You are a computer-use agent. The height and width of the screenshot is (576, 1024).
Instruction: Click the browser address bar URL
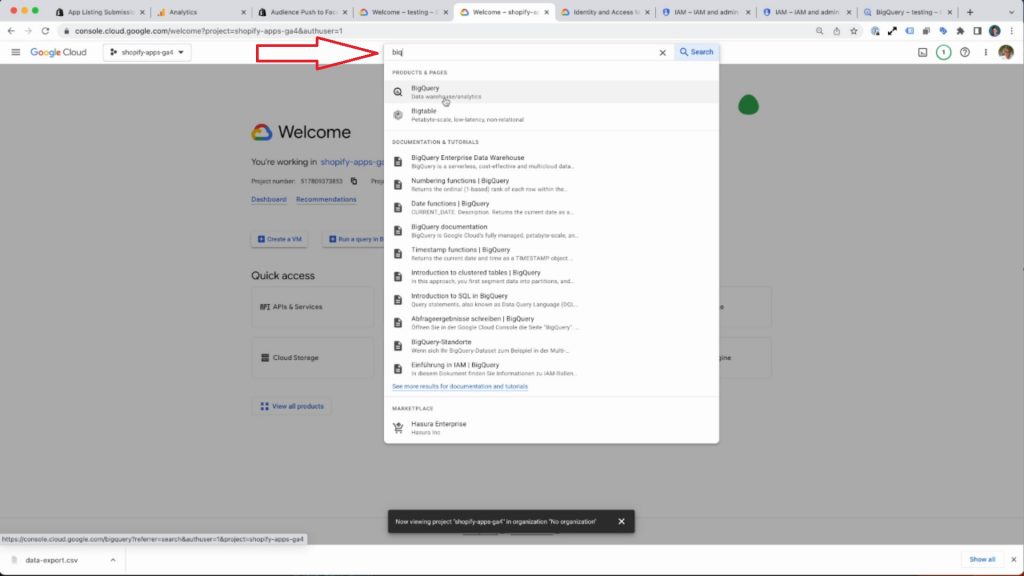(208, 31)
